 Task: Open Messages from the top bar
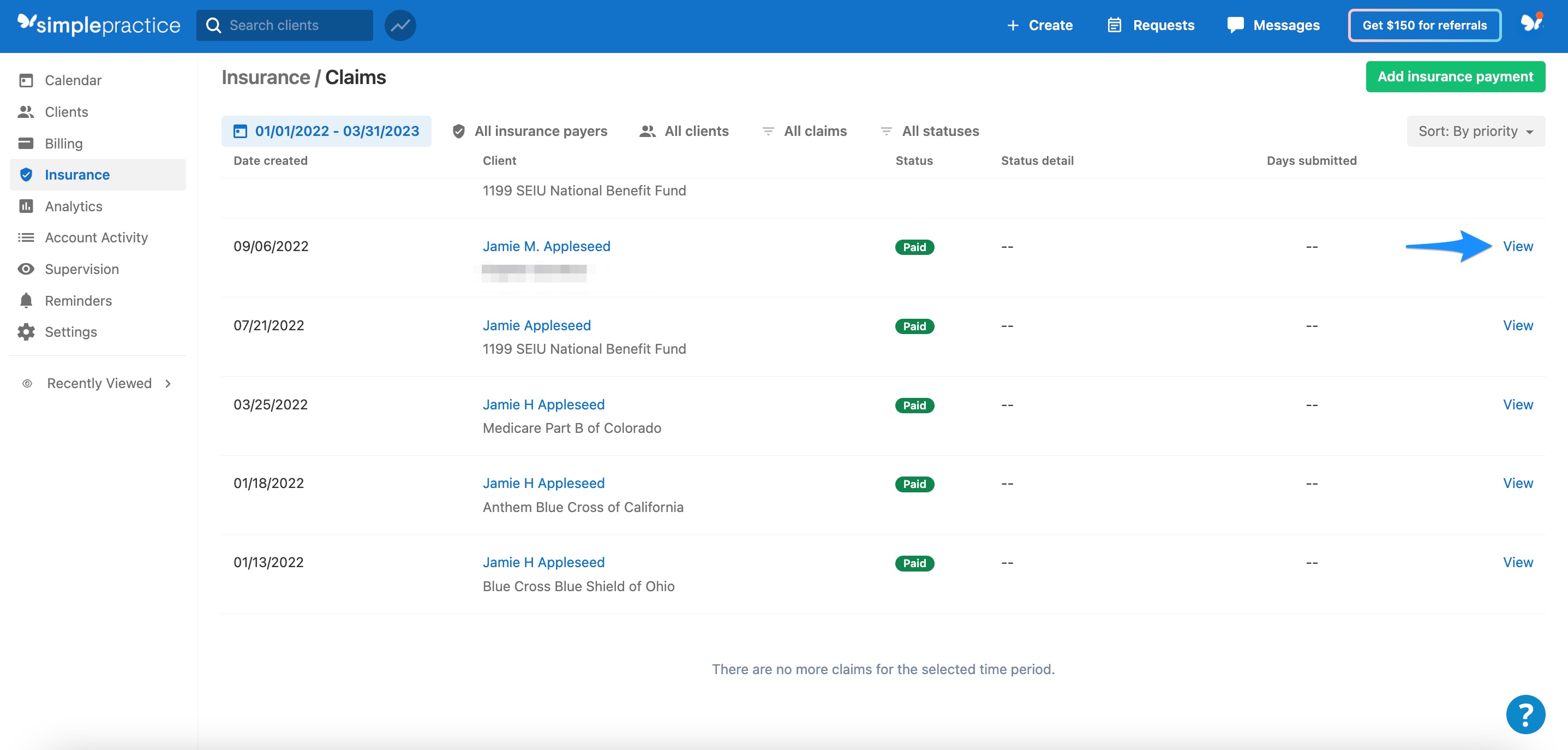point(1273,25)
